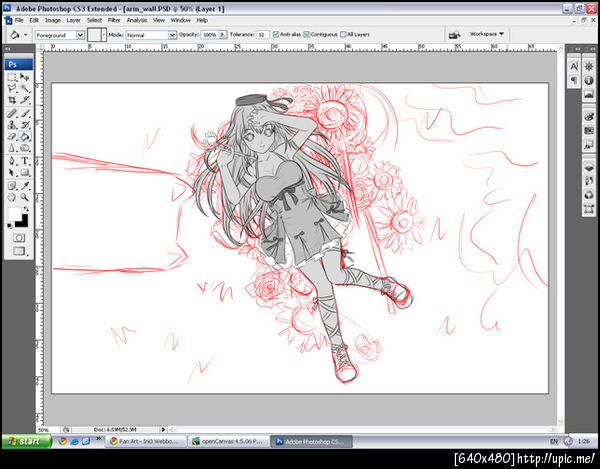600x469 pixels.
Task: Select the Brush tool
Action: [25, 113]
